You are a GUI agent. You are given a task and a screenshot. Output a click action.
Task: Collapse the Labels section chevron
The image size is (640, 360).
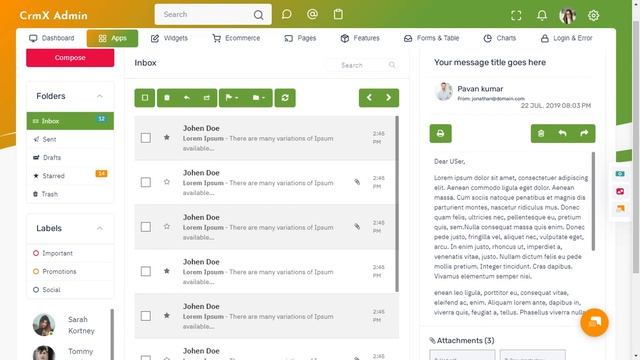click(100, 228)
